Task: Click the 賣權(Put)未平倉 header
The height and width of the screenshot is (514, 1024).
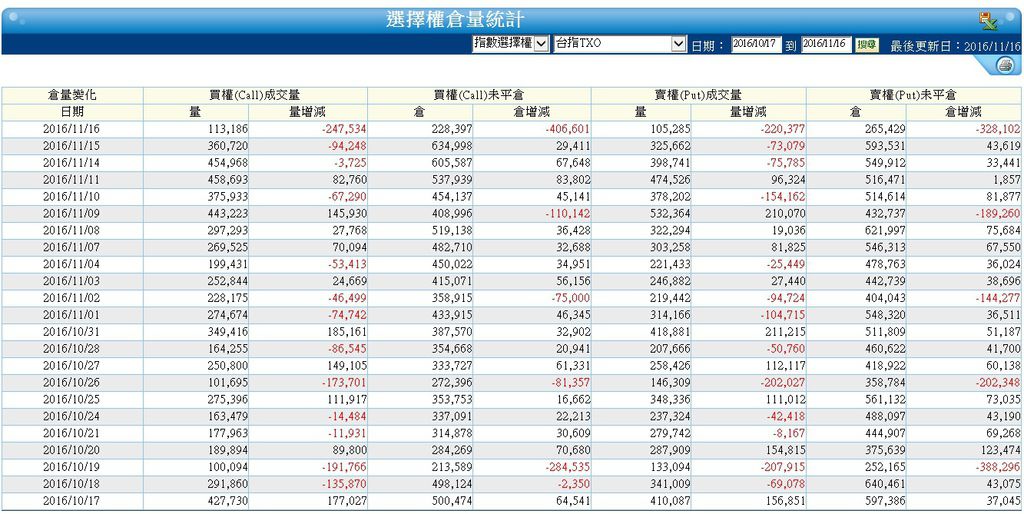Action: pos(914,95)
